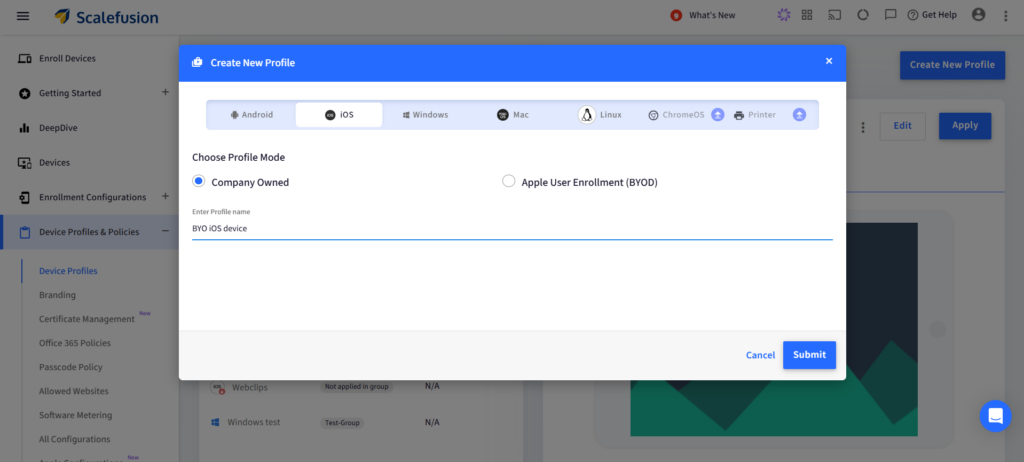The image size is (1024, 462).
Task: Click the cast screen icon in header
Action: pos(834,15)
